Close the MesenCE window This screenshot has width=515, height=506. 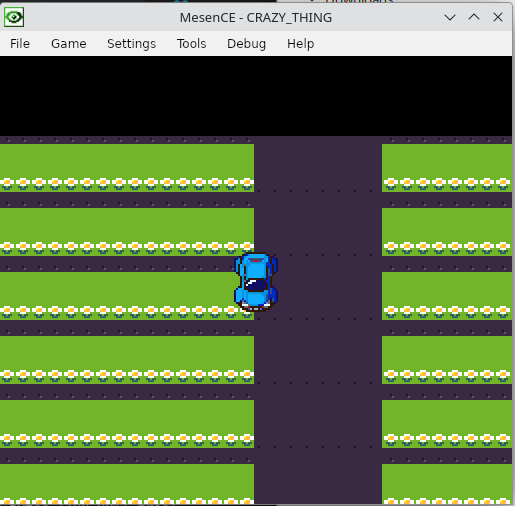(498, 17)
